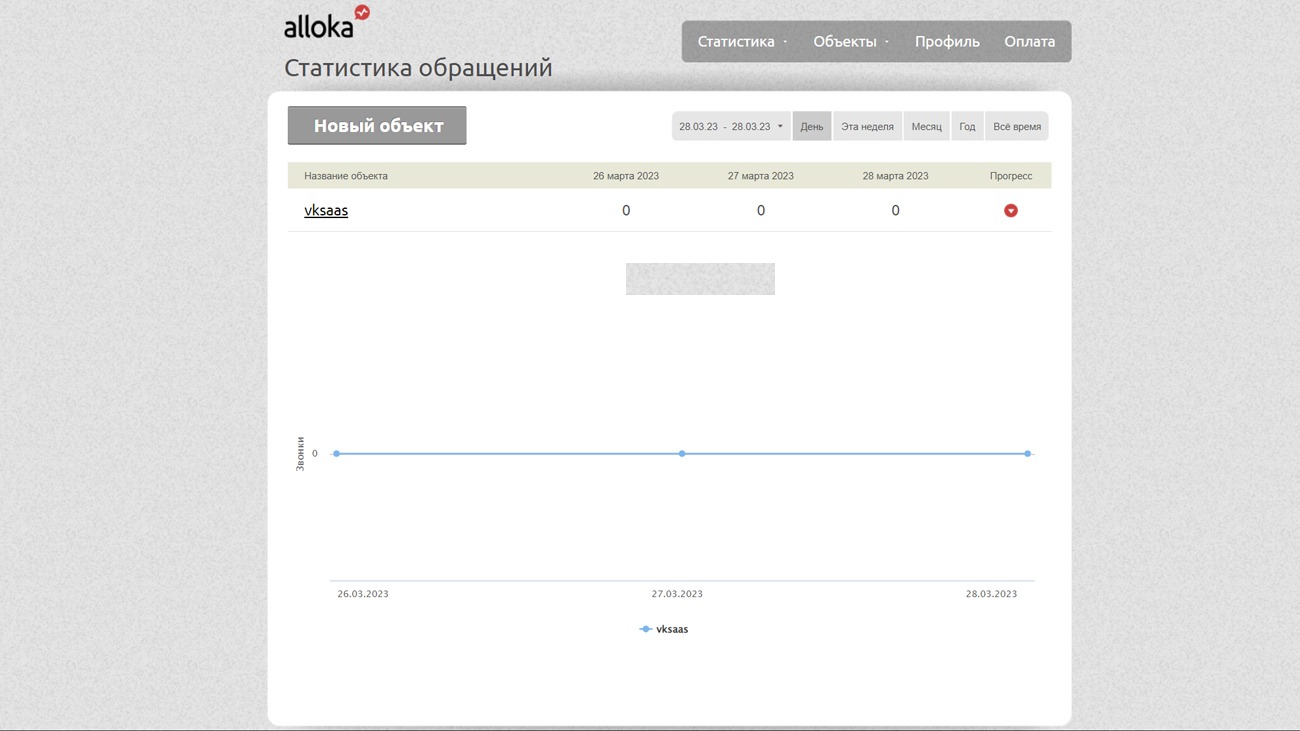Click the chart data point for 26.03.2023
Image resolution: width=1300 pixels, height=731 pixels.
[337, 454]
